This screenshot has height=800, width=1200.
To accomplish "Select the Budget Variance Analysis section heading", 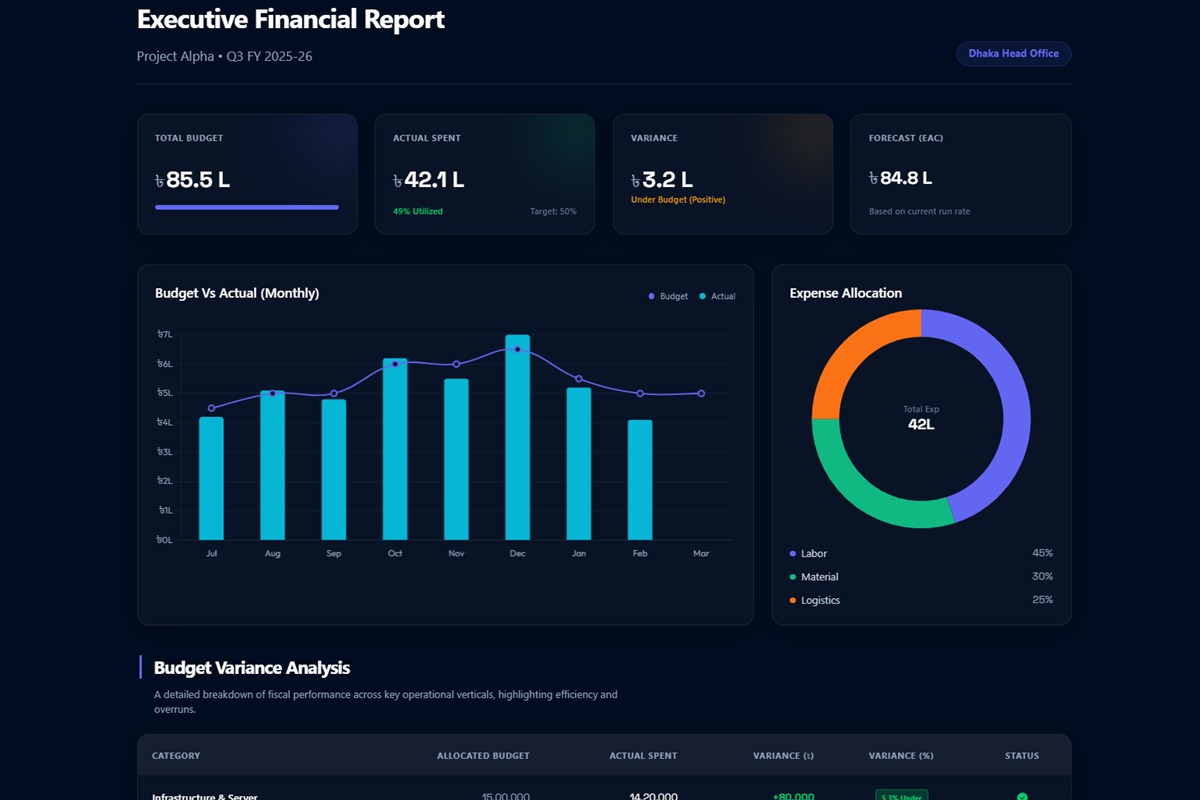I will 251,668.
